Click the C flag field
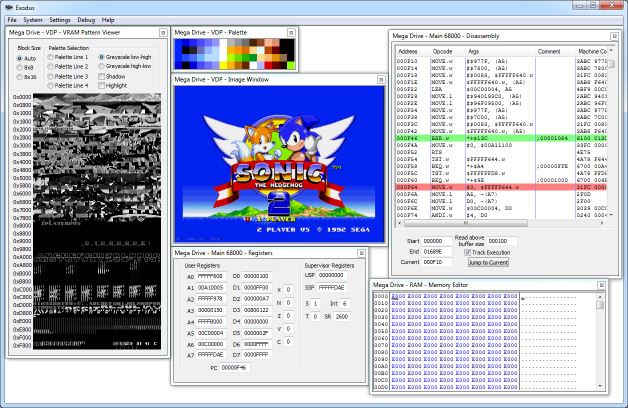The image size is (628, 408). (x=288, y=342)
